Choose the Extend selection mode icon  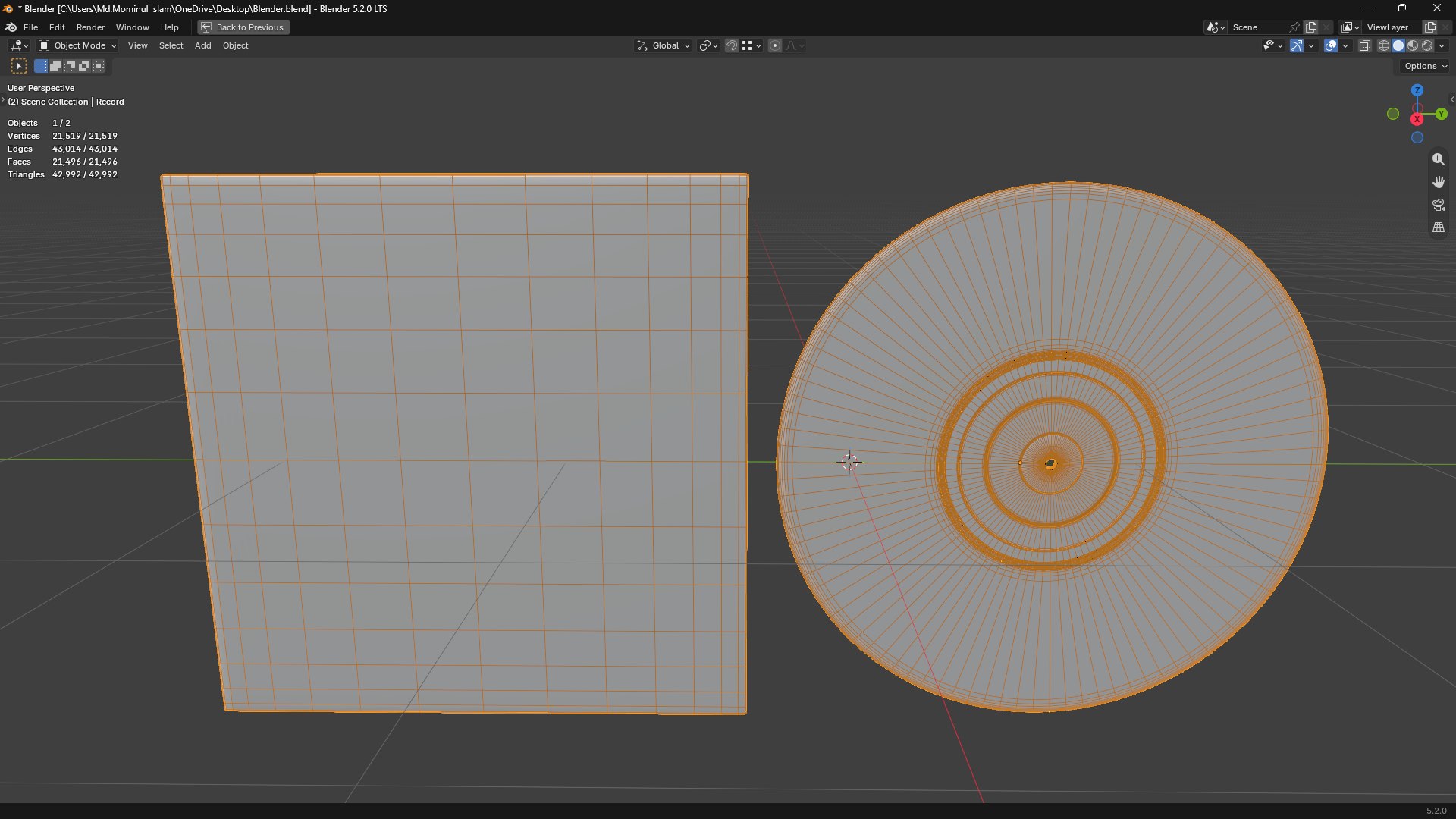tap(55, 67)
